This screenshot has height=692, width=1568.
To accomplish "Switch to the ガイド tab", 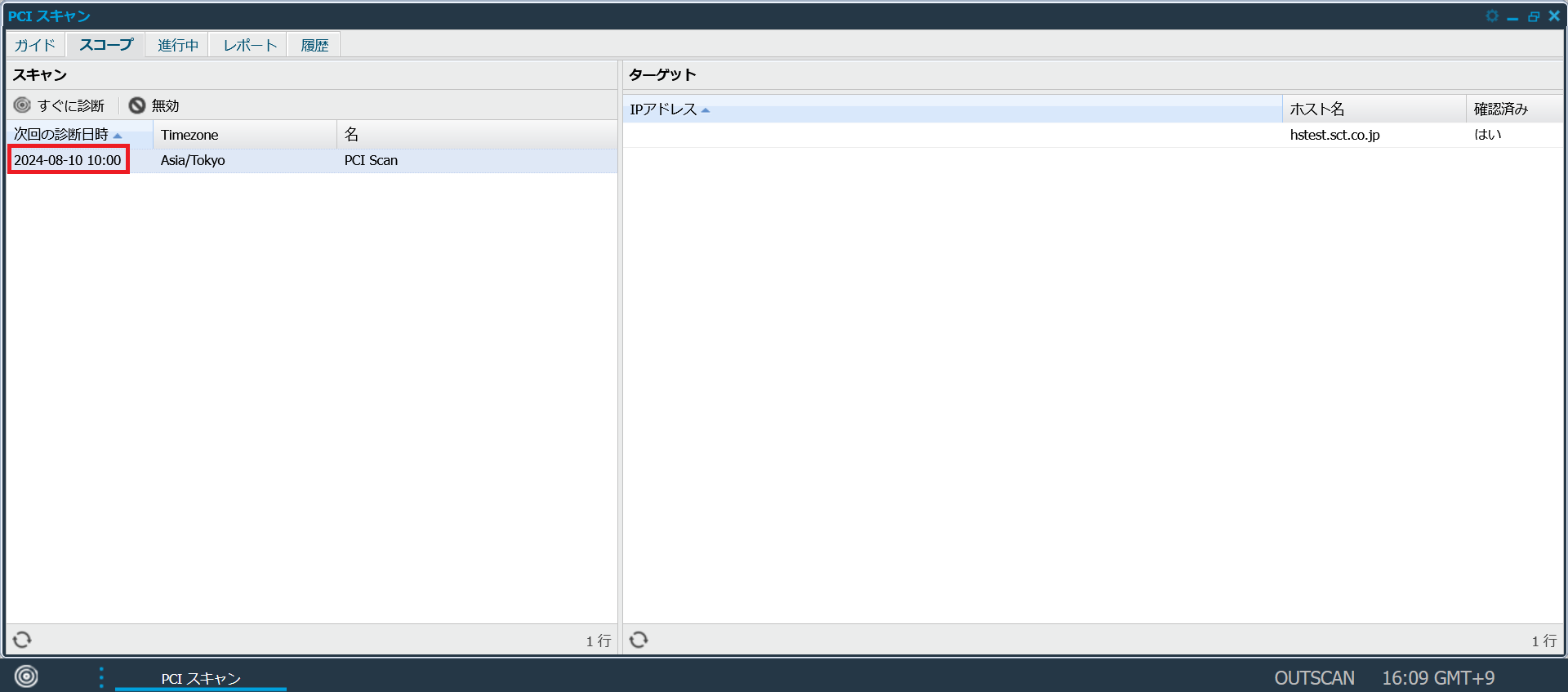I will 35,45.
